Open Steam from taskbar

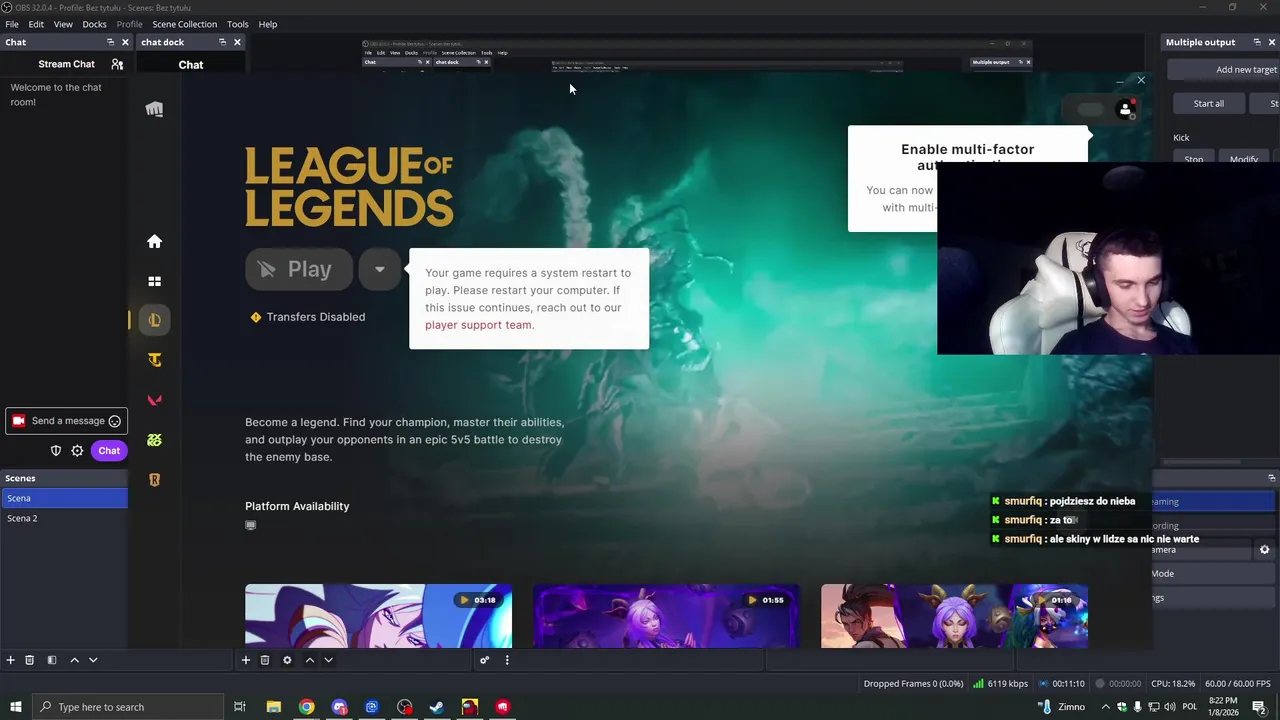click(437, 707)
